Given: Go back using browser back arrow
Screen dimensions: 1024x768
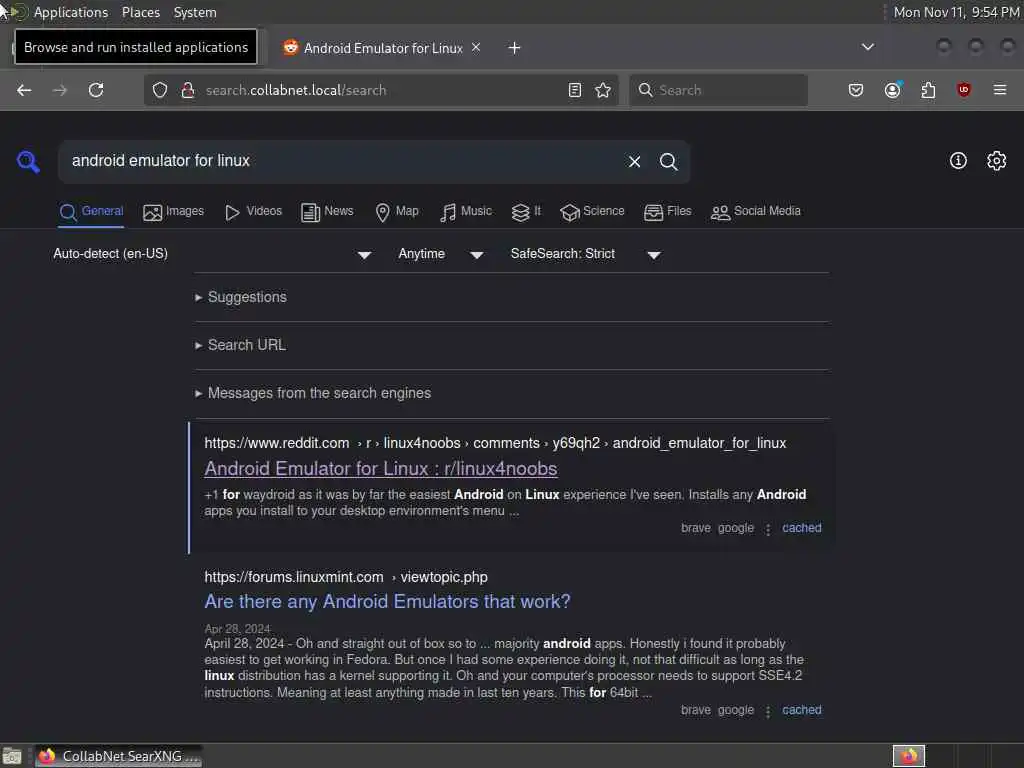Looking at the screenshot, I should [x=24, y=90].
